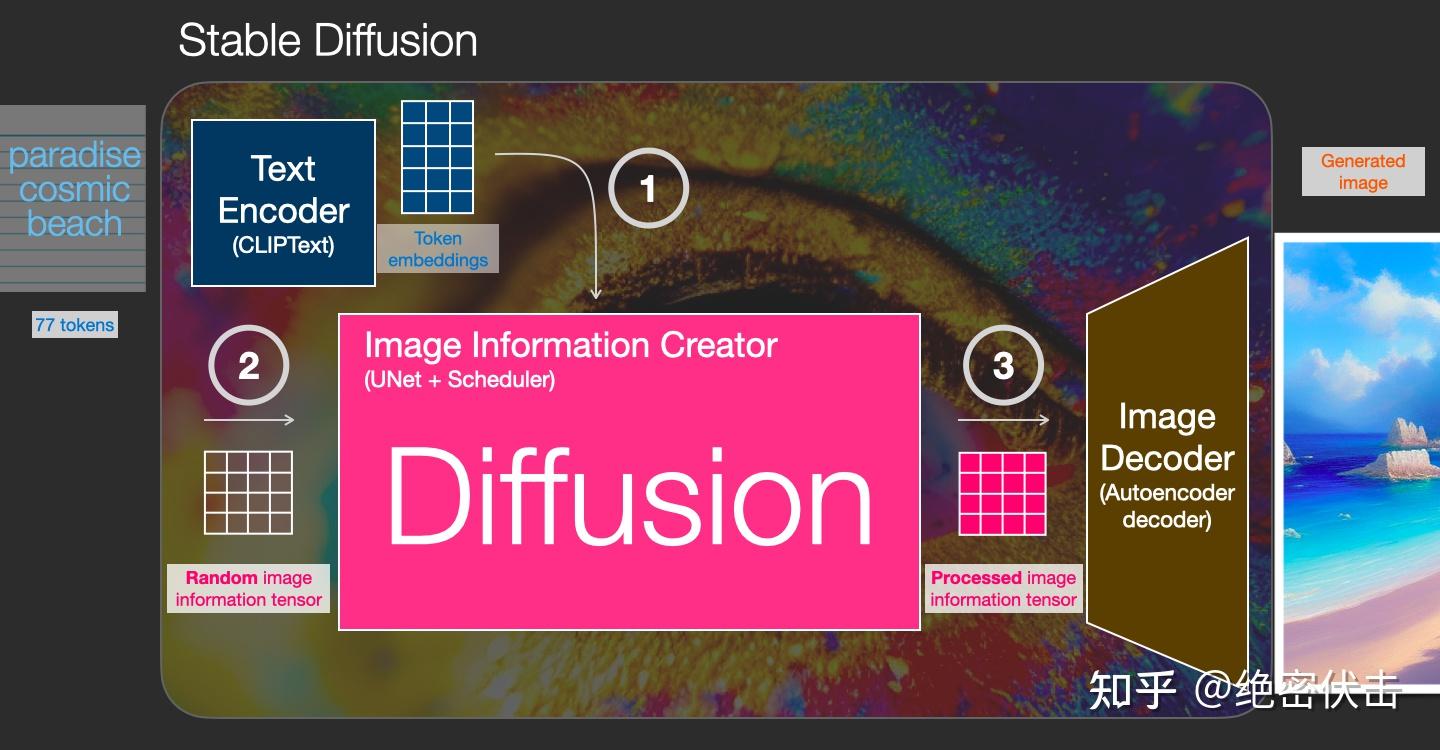Select the Token embeddings grid icon
The height and width of the screenshot is (750, 1440).
point(437,157)
